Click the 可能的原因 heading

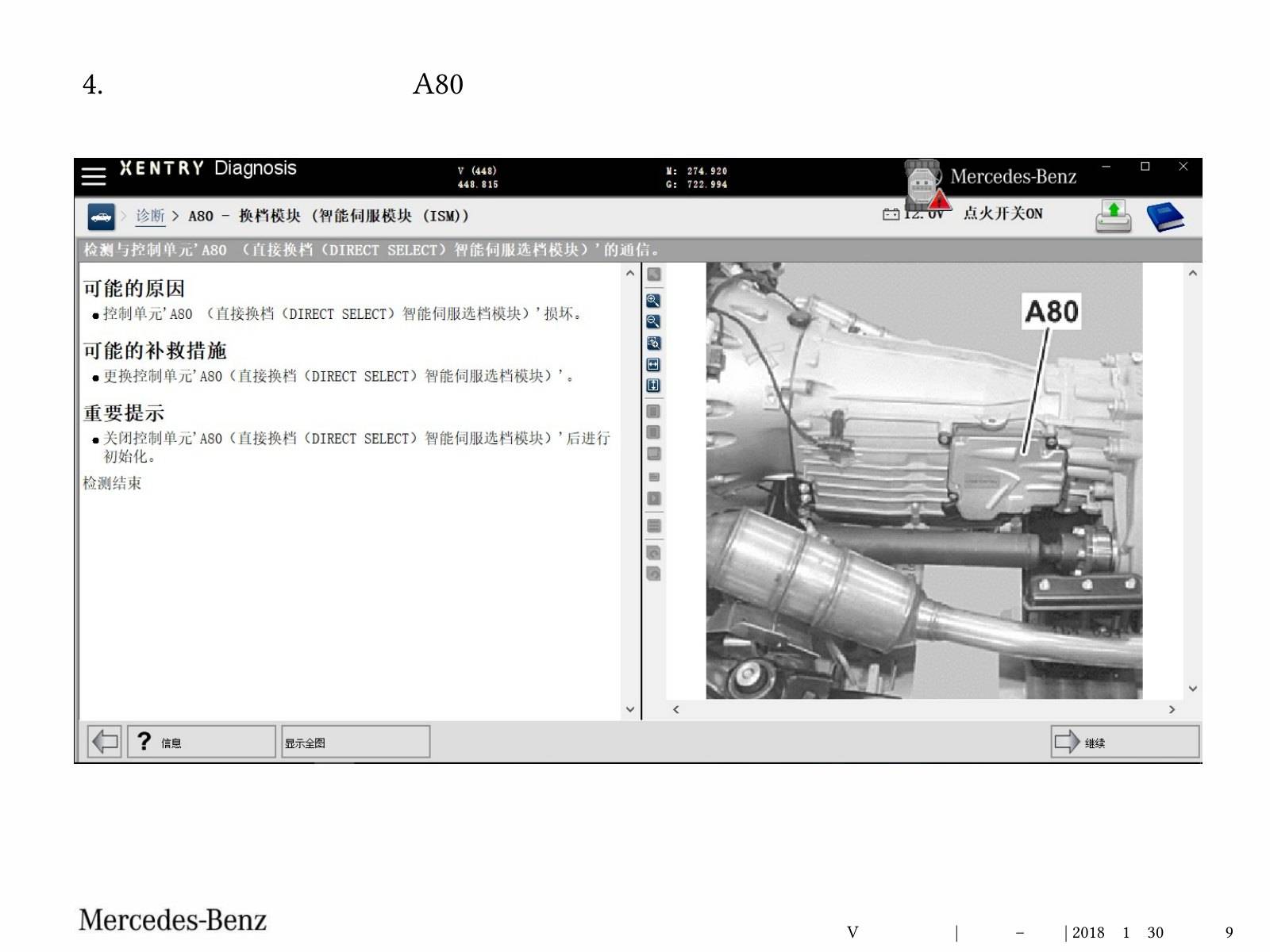point(134,289)
